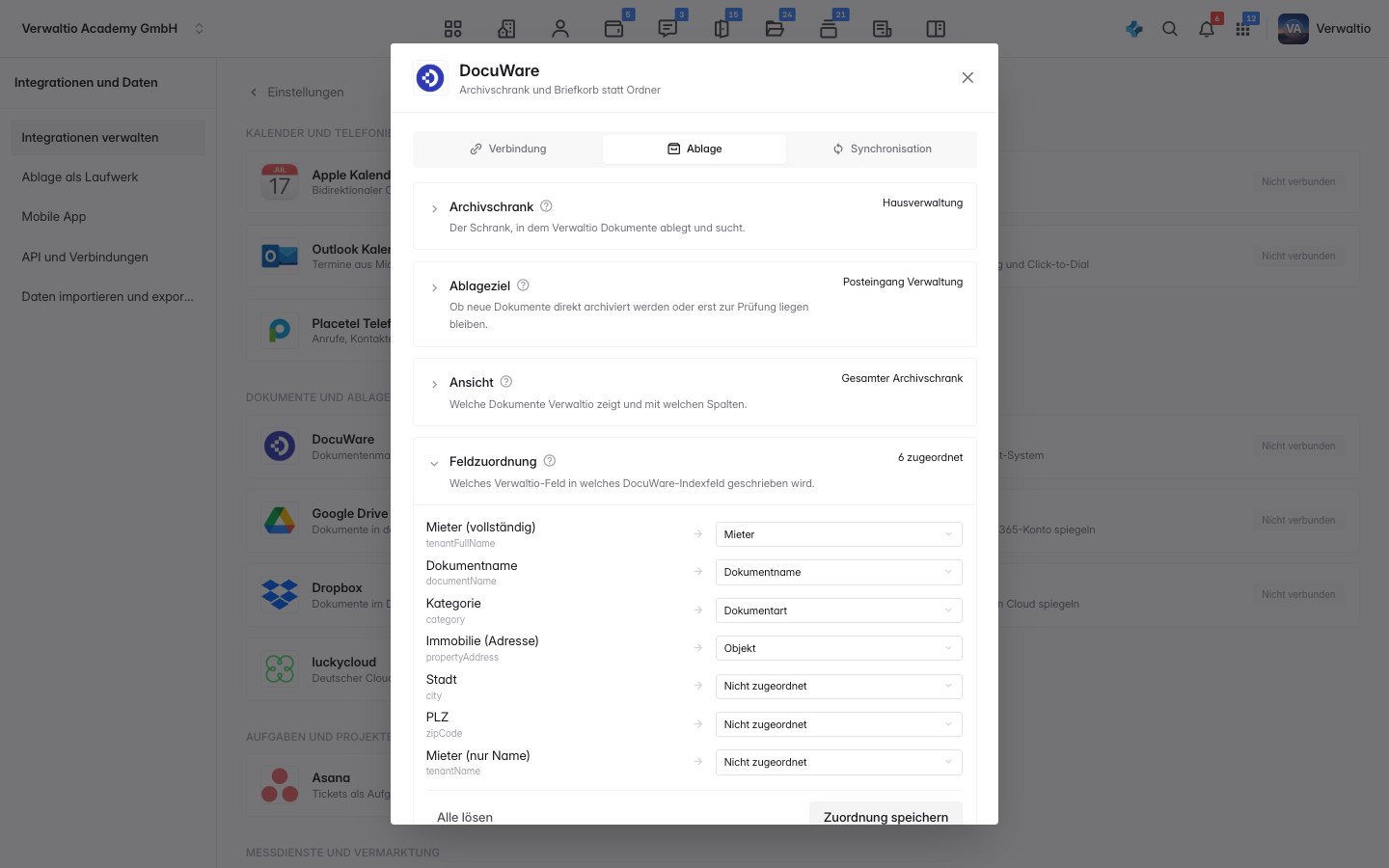Select Integrationen verwalten in the sidebar
1389x868 pixels.
click(x=108, y=137)
